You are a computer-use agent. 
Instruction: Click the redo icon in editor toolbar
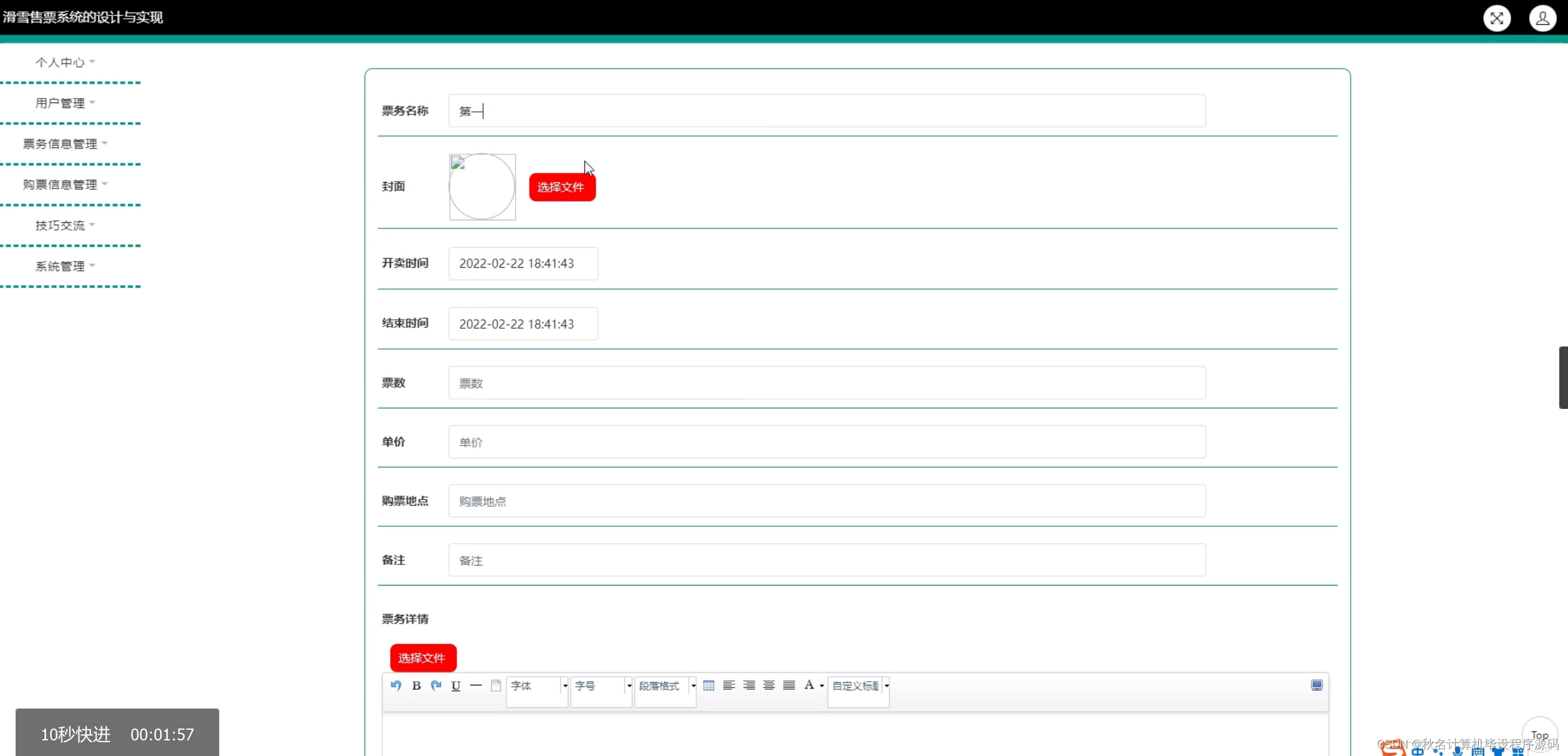436,685
